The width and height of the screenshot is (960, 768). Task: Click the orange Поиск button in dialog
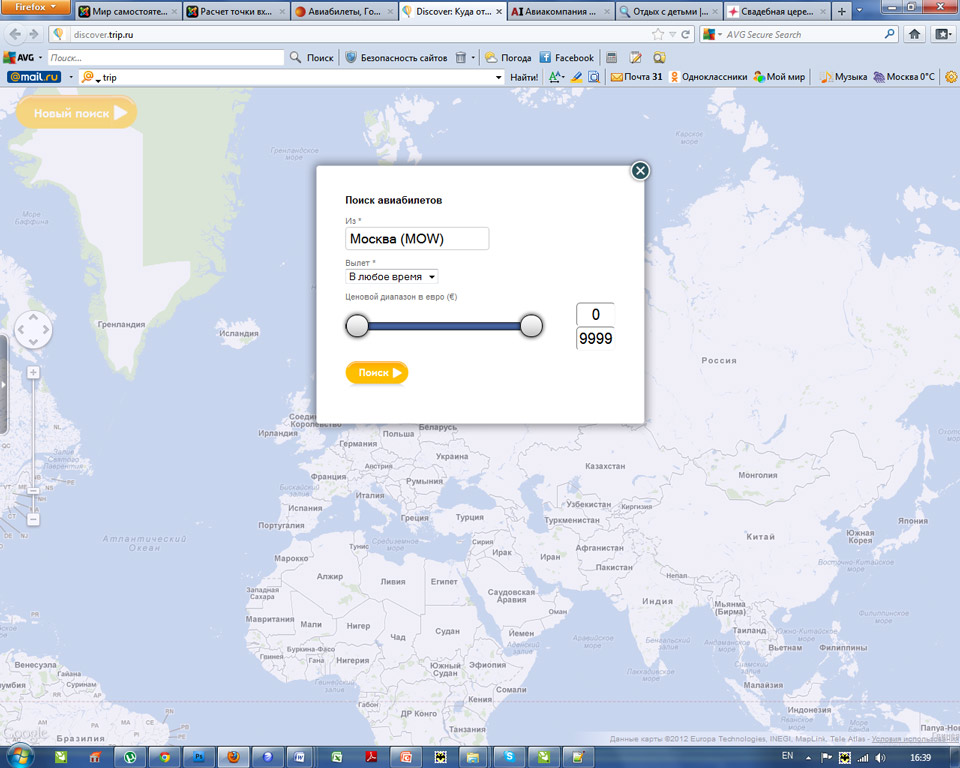[377, 372]
